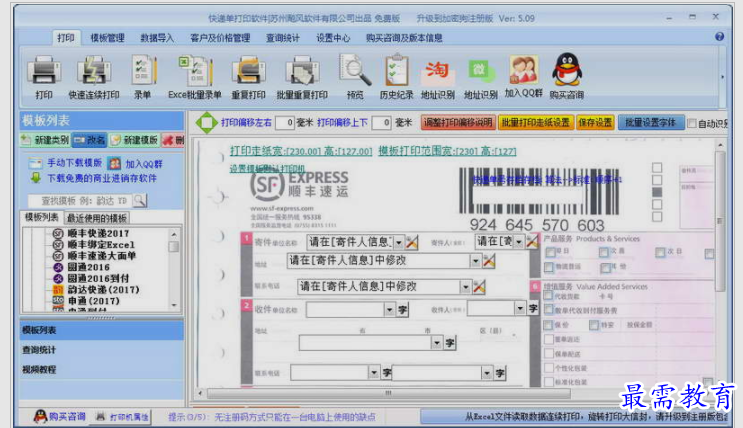Clear the 寄件人 name field with its eraser icon

pyautogui.click(x=532, y=241)
